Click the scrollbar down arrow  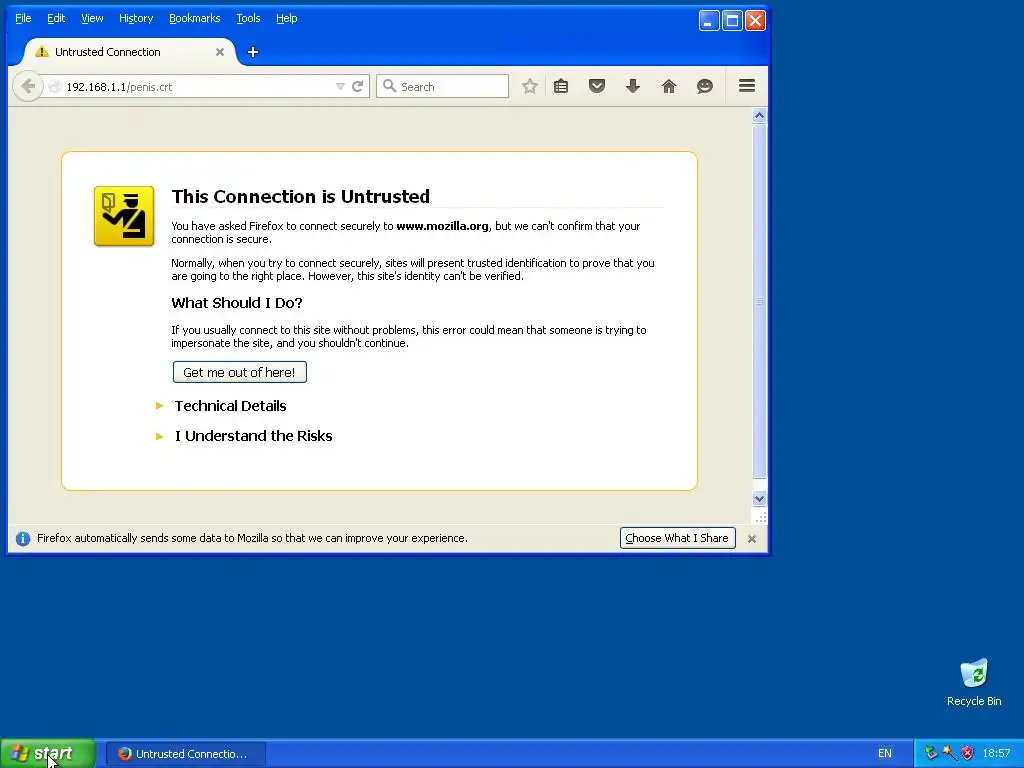pos(759,499)
